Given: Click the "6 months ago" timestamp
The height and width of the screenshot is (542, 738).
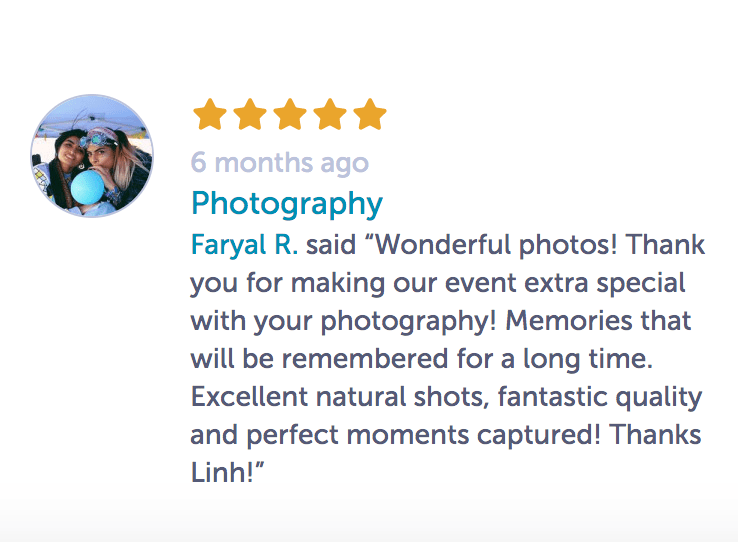Looking at the screenshot, I should (280, 163).
